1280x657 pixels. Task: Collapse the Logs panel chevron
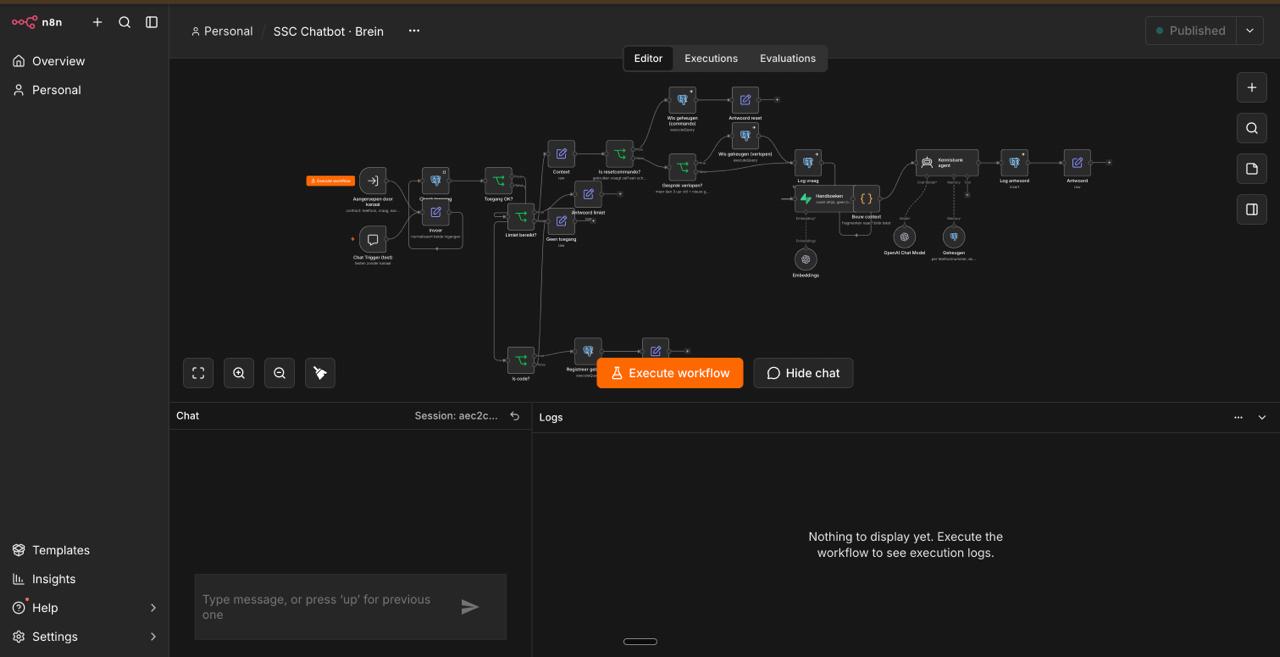tap(1262, 417)
